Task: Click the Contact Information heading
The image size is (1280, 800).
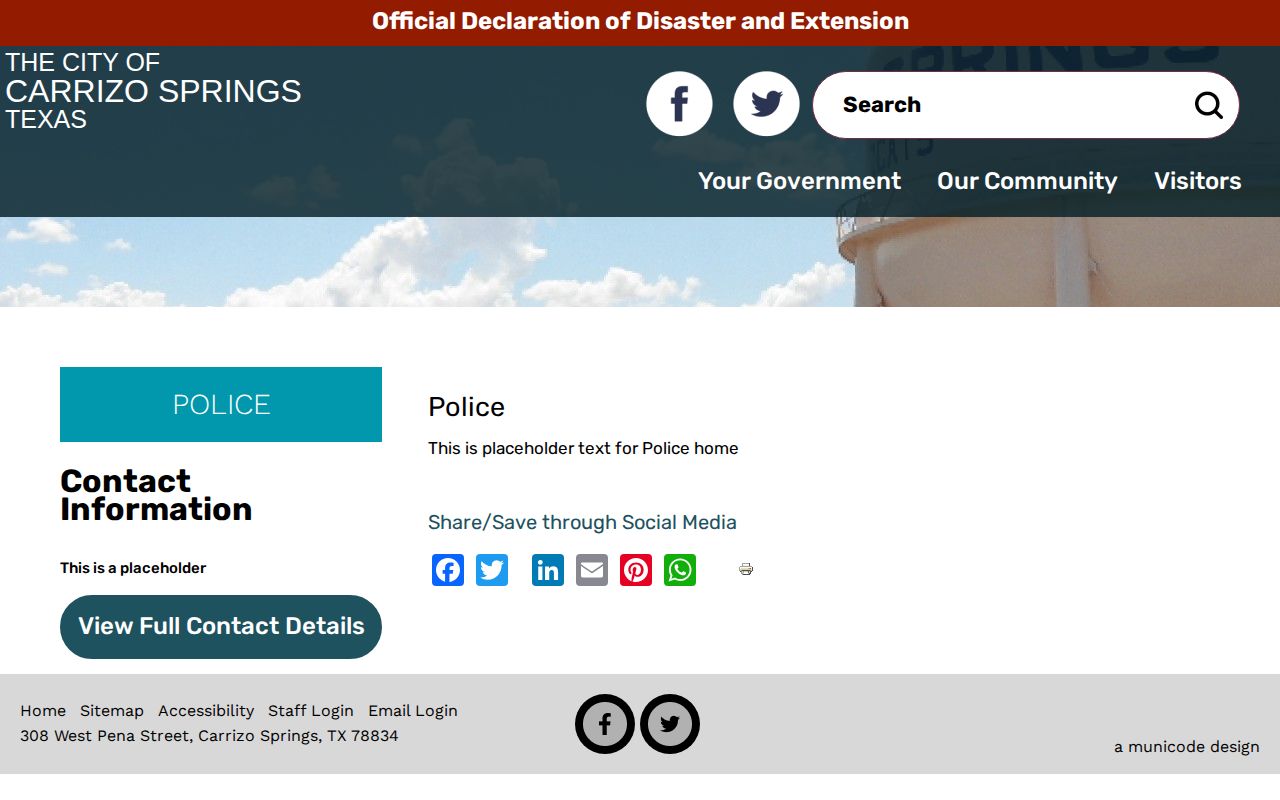Action: coord(156,495)
